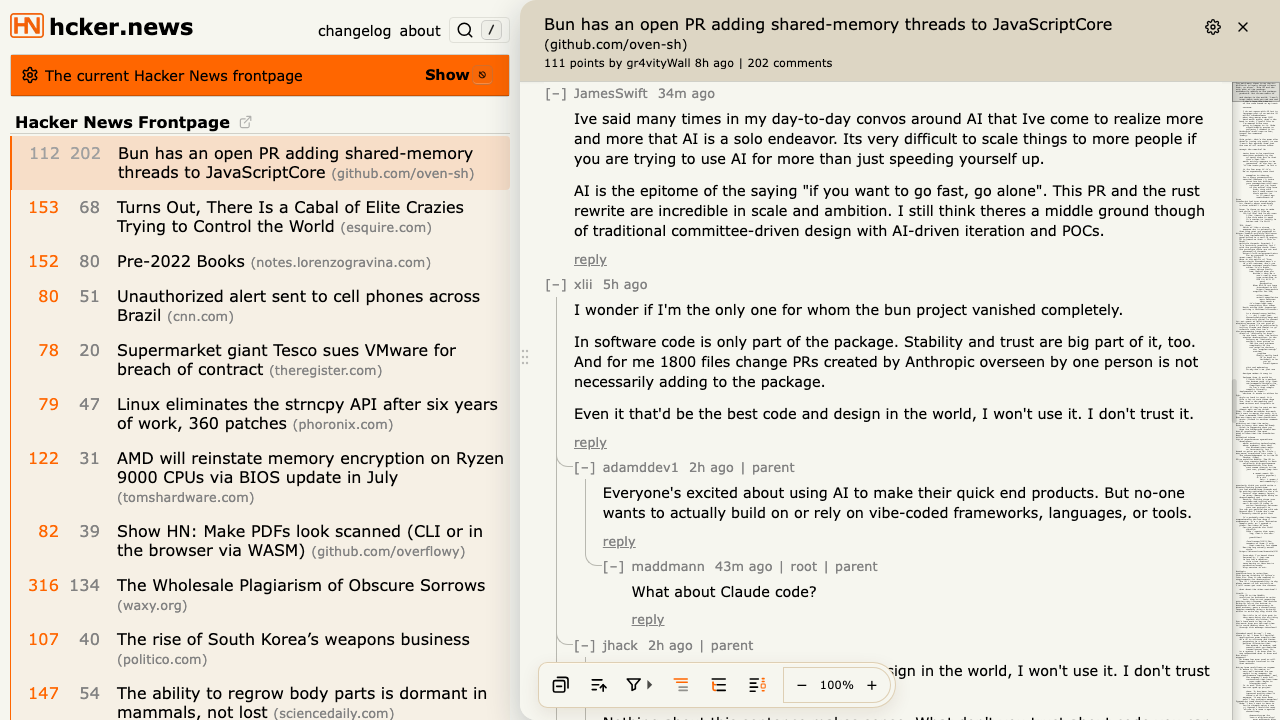
Task: Click the comments minimap overview on right edge
Action: (1256, 400)
